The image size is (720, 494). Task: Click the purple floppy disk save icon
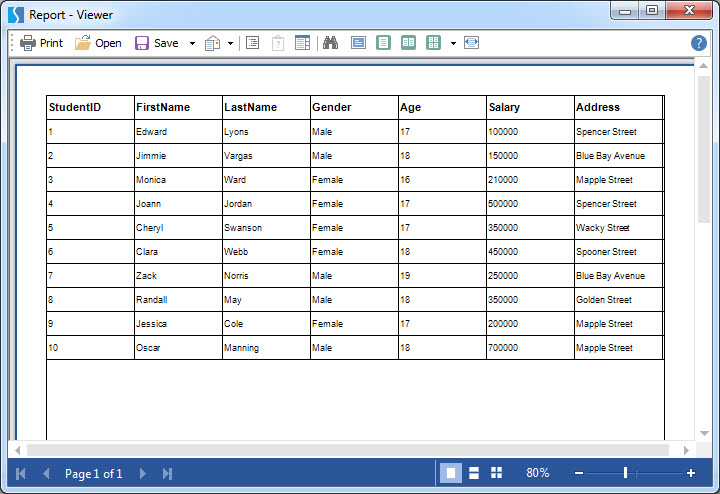[x=142, y=43]
